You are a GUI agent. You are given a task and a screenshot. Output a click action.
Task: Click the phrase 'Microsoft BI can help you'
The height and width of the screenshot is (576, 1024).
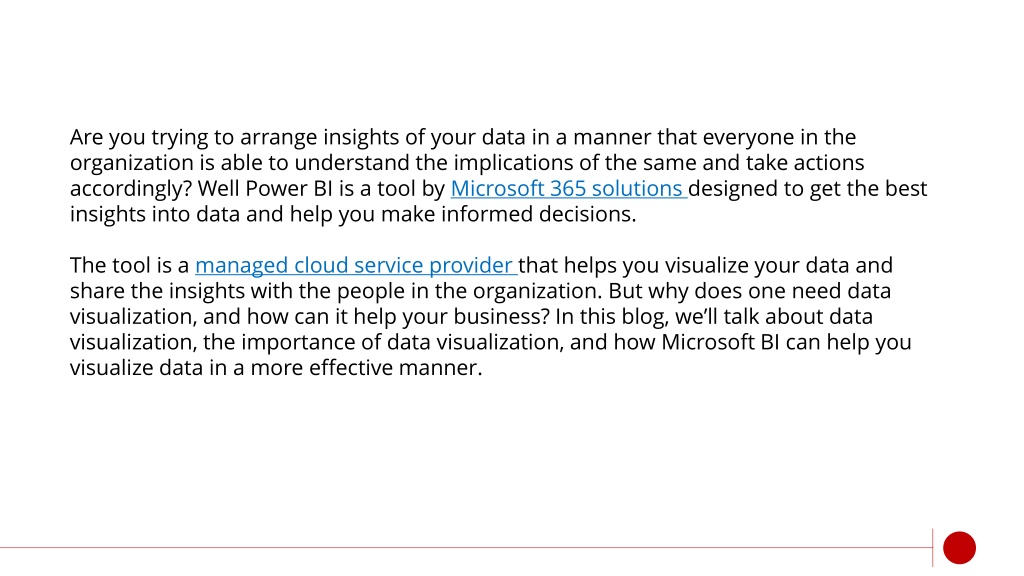click(x=786, y=342)
